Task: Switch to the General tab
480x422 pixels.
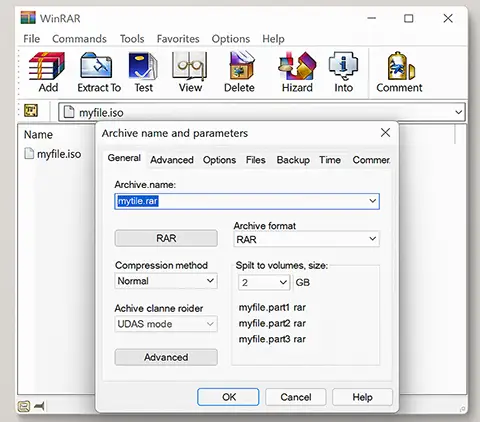Action: coord(124,158)
